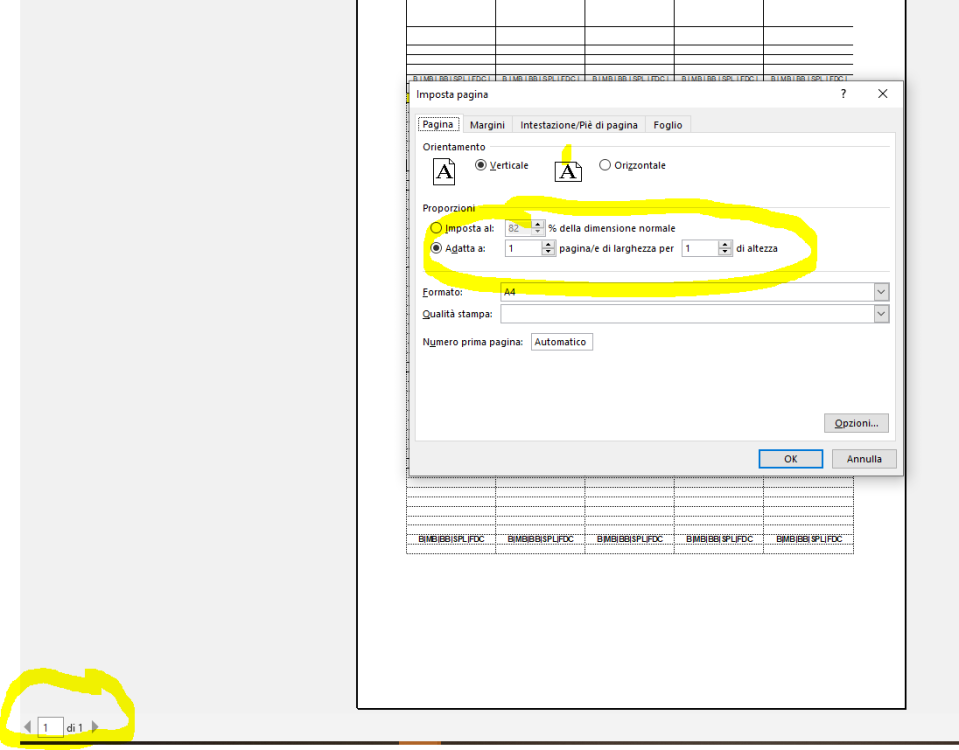Switch to the Foglio tab
This screenshot has width=959, height=750.
point(667,125)
